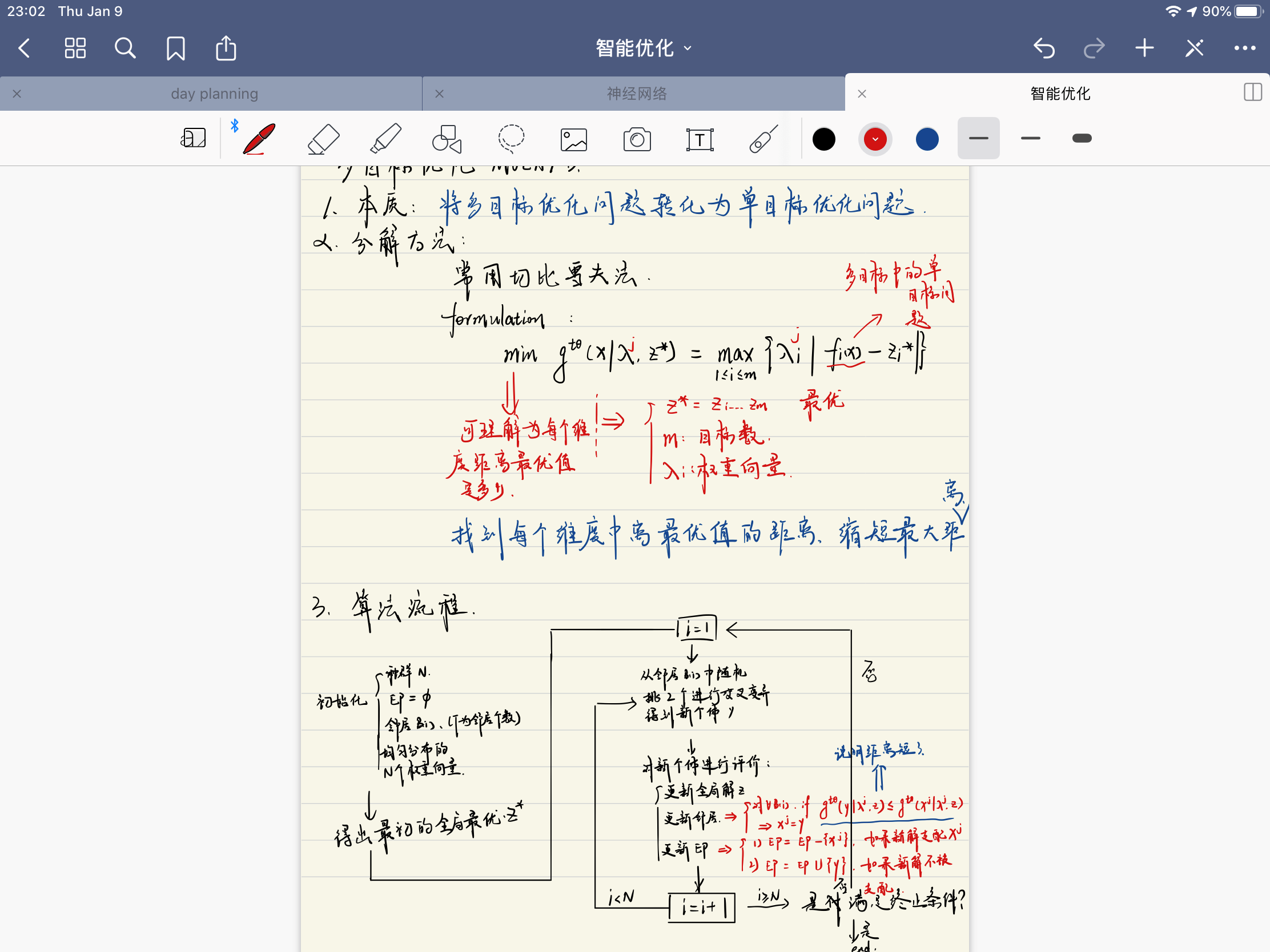Image resolution: width=1270 pixels, height=952 pixels.
Task: Open the red color options dropdown
Action: tap(874, 138)
